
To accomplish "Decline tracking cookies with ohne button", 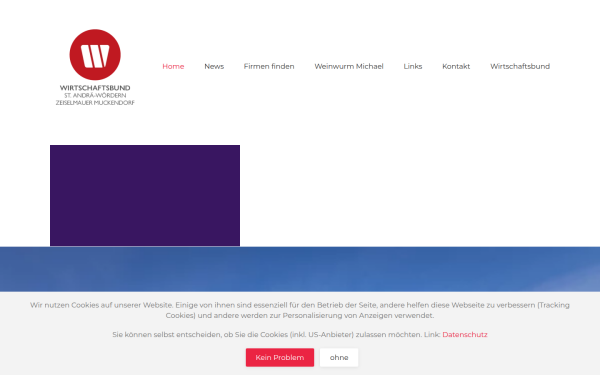I will [x=339, y=357].
